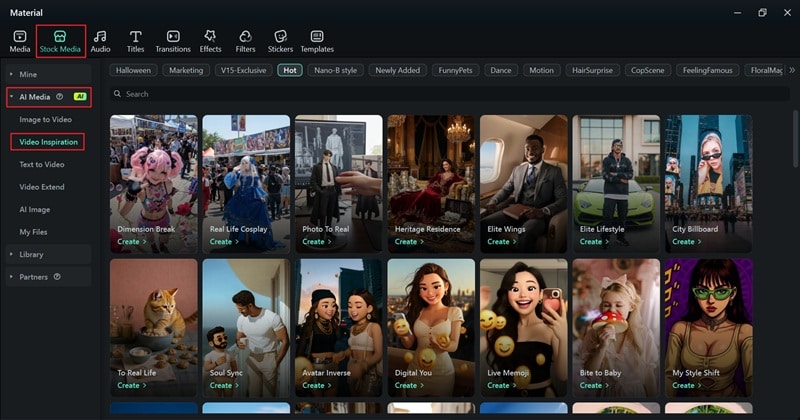Select AI Image in sidebar
Viewport: 800px width, 420px height.
tap(35, 209)
